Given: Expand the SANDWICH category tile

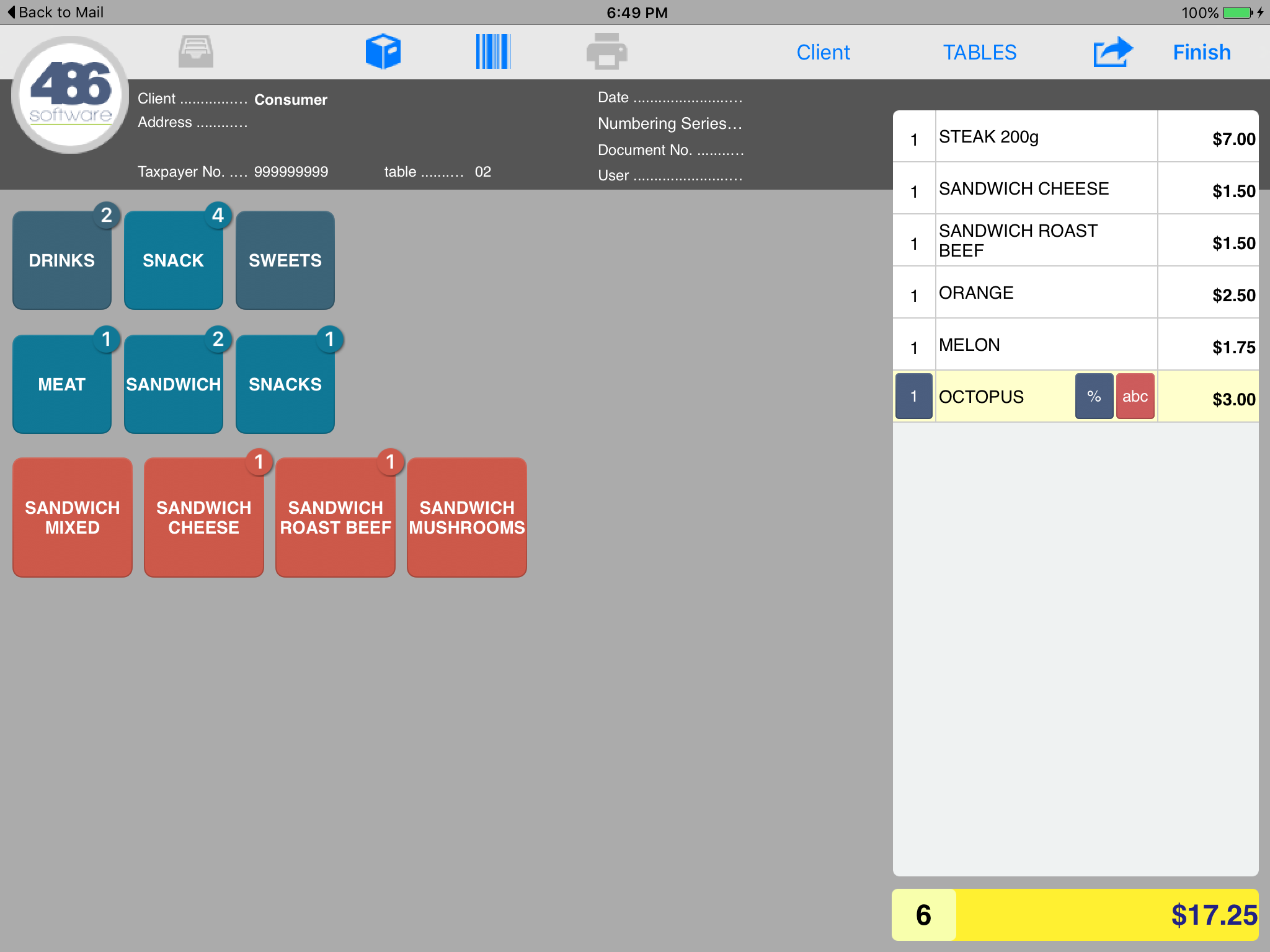Looking at the screenshot, I should (173, 384).
